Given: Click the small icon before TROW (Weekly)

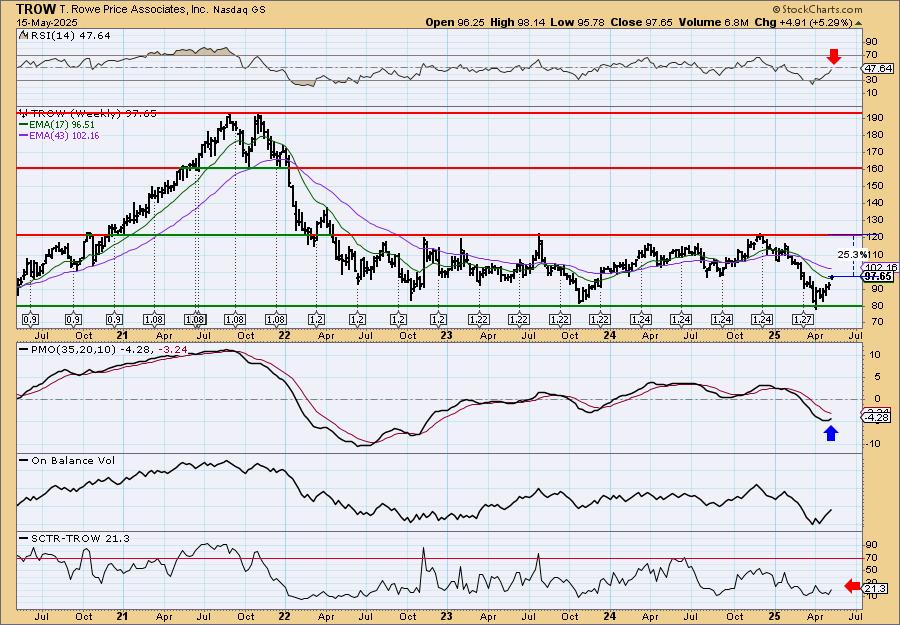Looking at the screenshot, I should 24,114.
